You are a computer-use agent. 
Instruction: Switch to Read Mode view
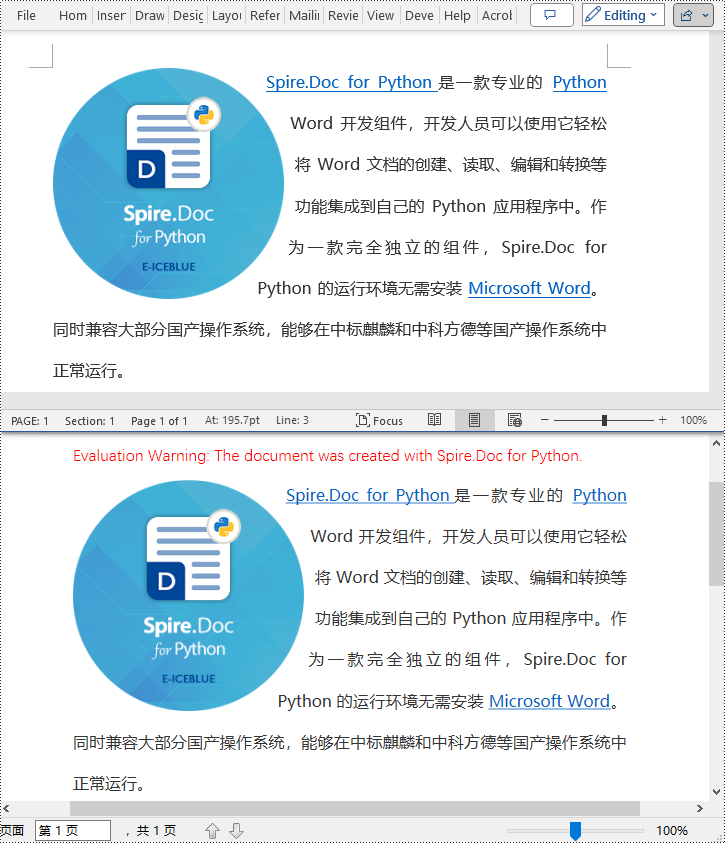[x=434, y=420]
